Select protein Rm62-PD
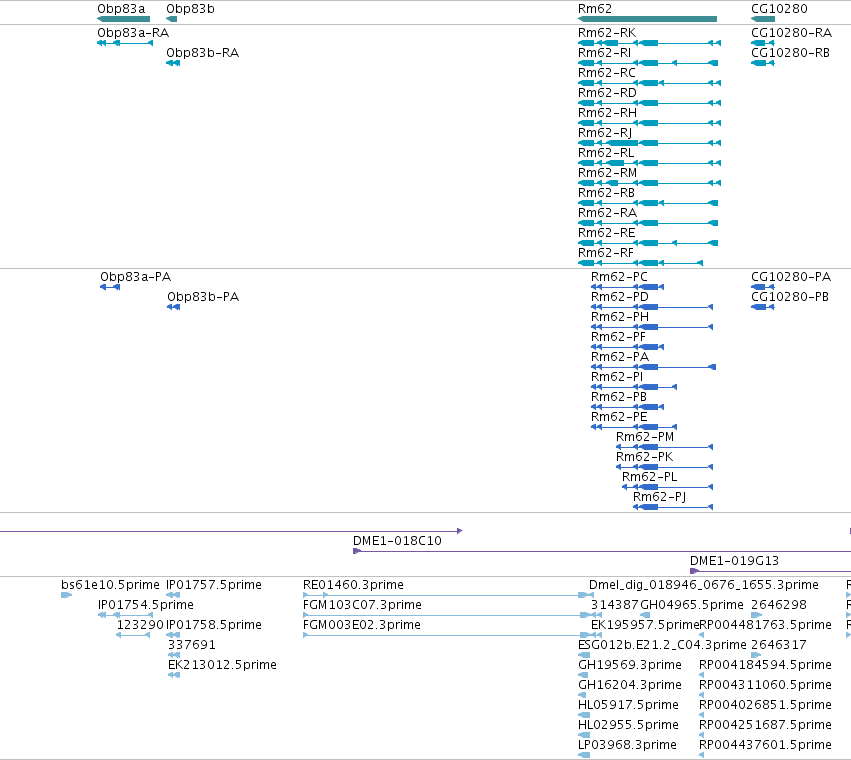 pyautogui.click(x=652, y=307)
